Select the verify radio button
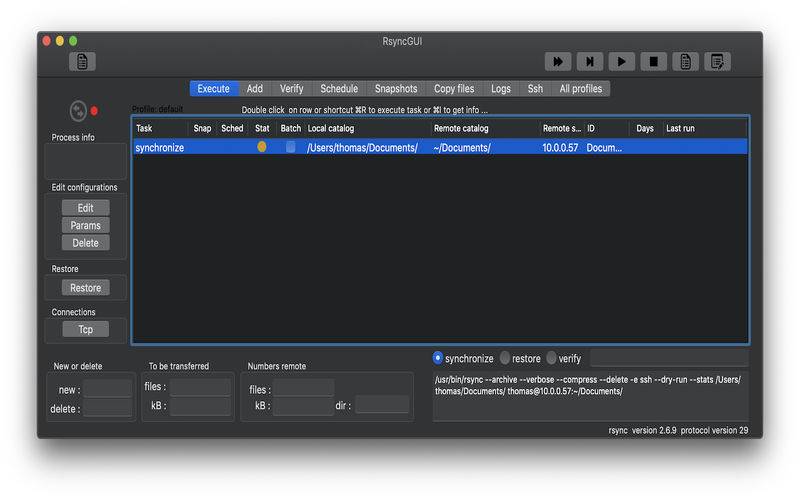 point(552,358)
